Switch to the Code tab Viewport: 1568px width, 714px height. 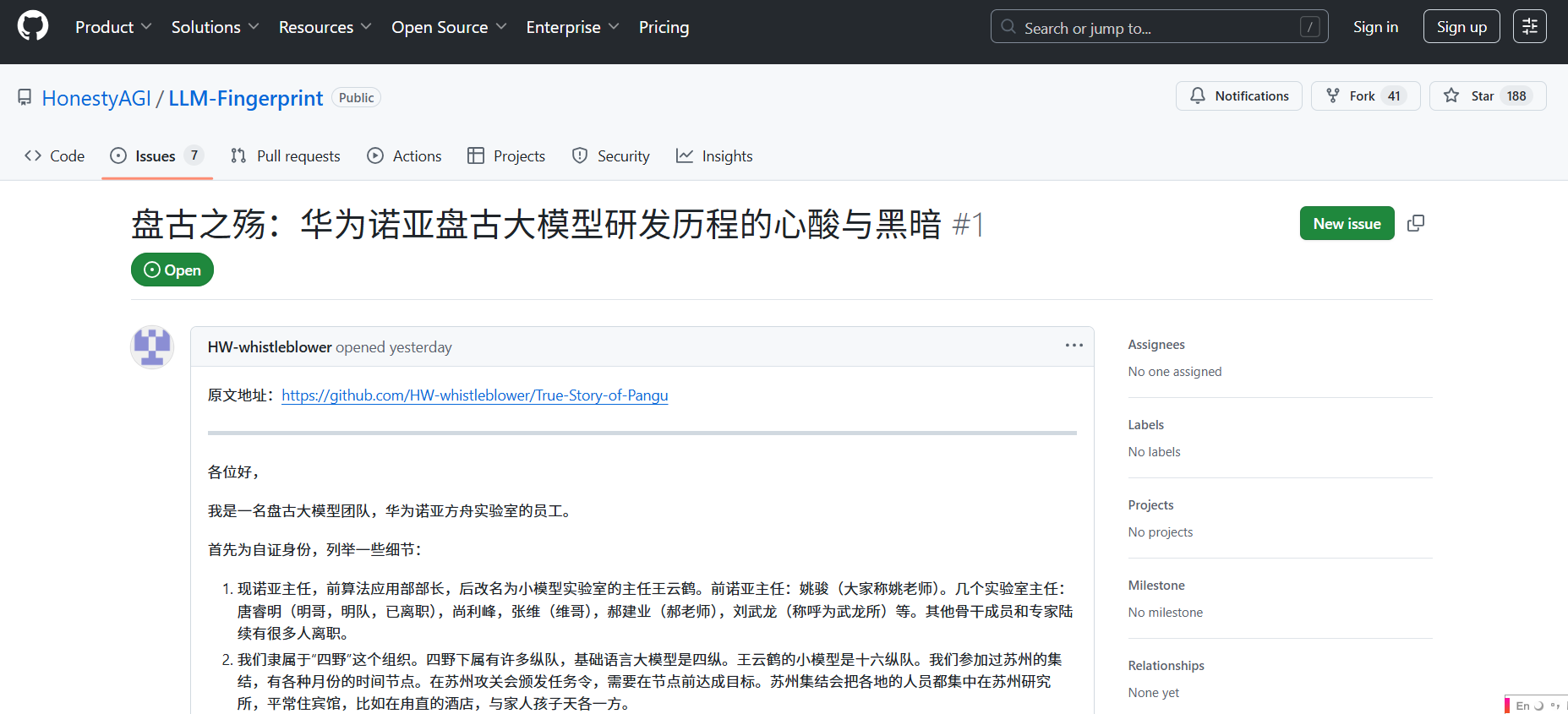point(55,156)
